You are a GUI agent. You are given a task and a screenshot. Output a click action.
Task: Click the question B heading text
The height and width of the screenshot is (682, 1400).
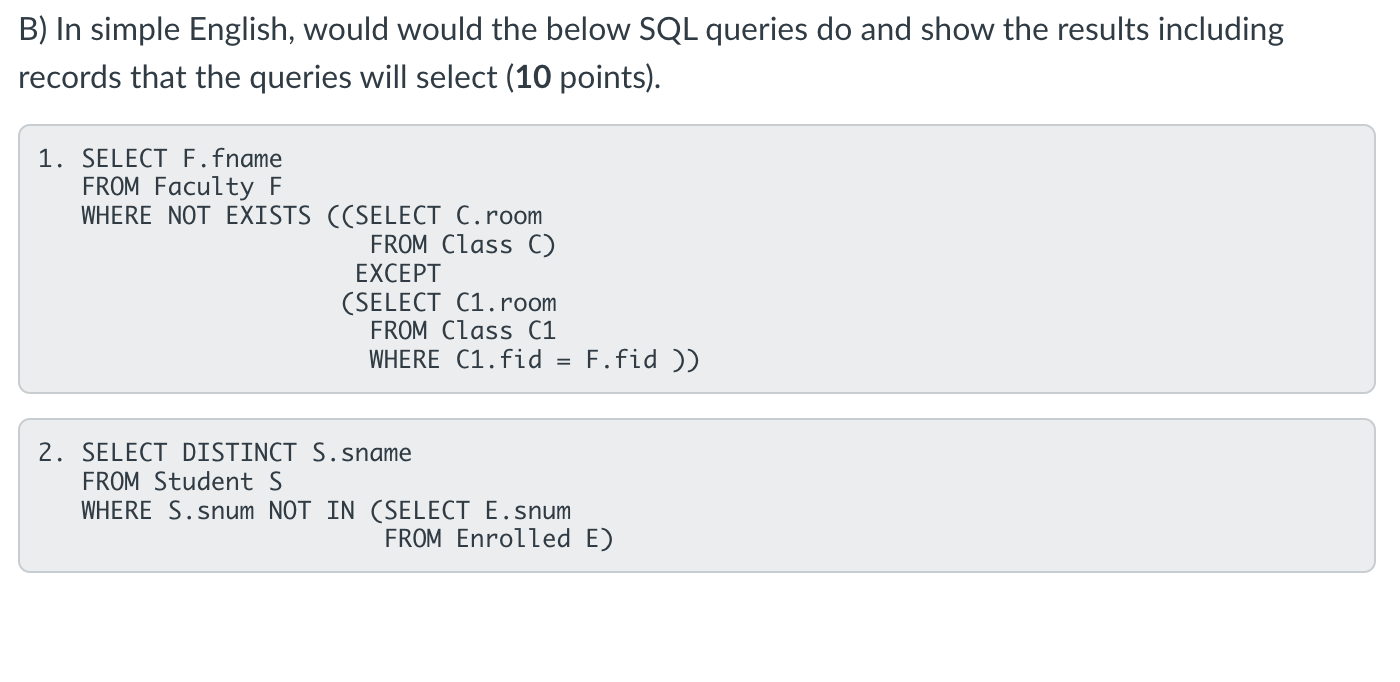click(650, 52)
